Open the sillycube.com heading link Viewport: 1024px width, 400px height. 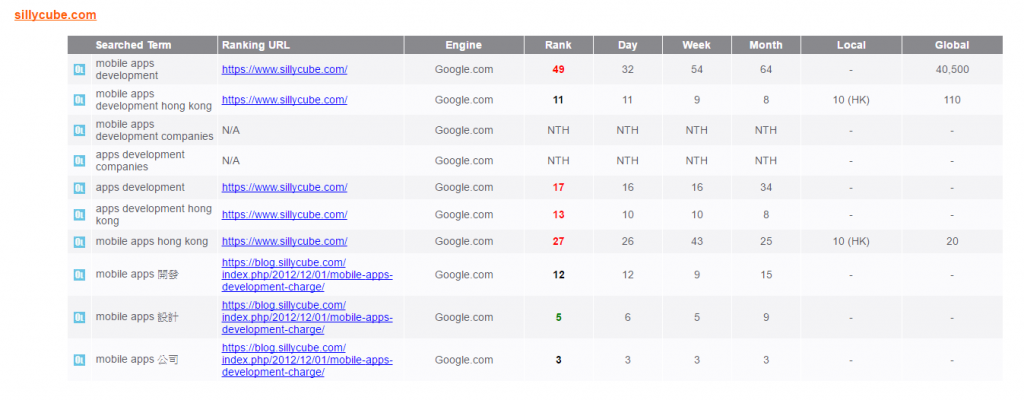click(56, 15)
